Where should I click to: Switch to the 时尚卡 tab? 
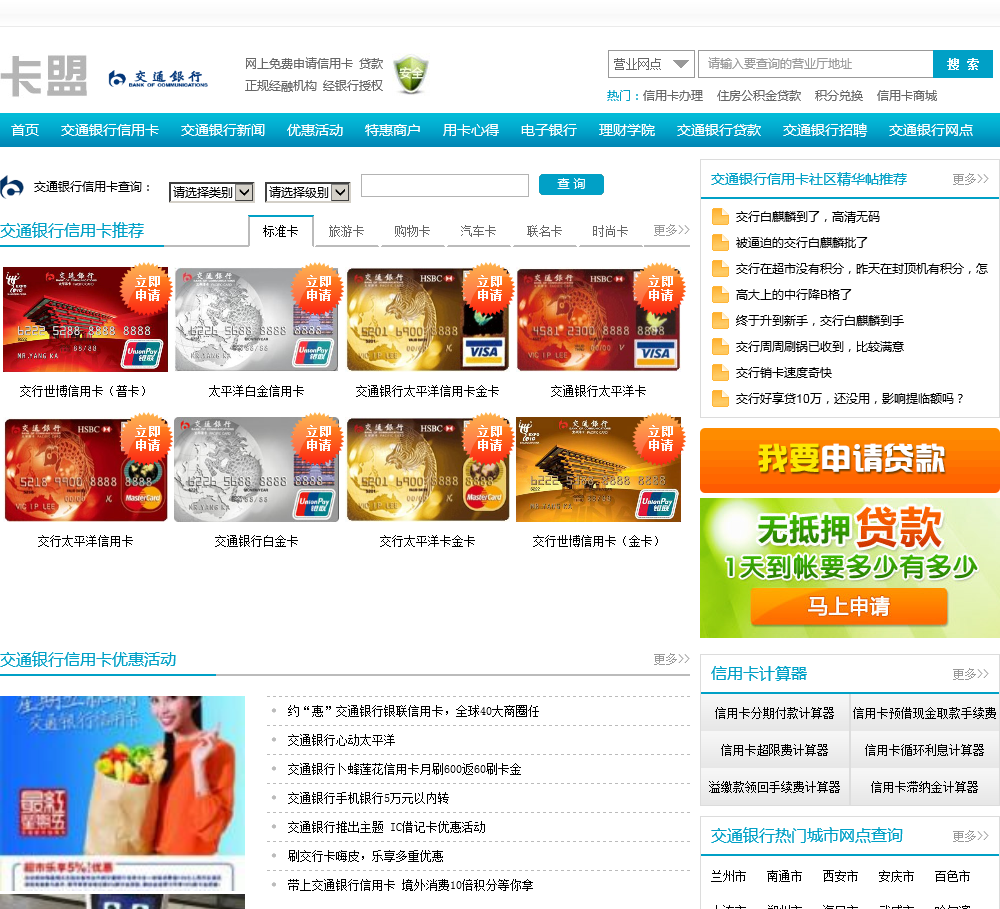click(610, 231)
